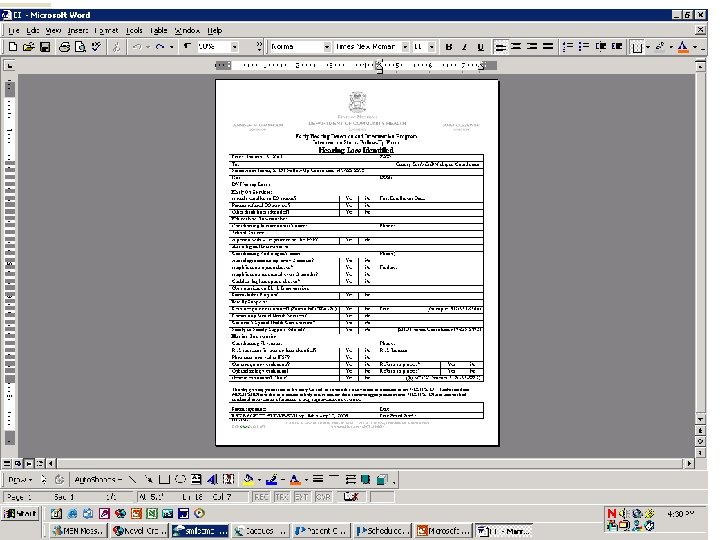Open the Table menu
Viewport: 720px width, 540px height.
tap(158, 30)
